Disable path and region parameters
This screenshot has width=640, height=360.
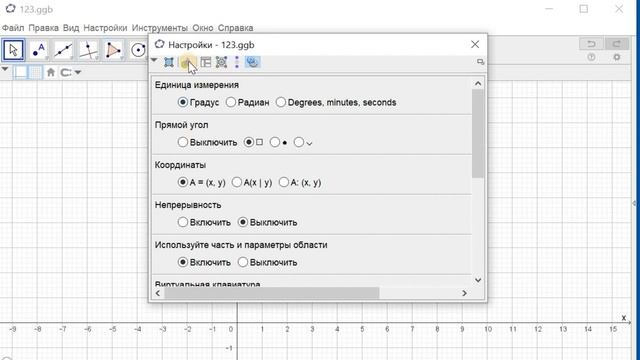(267, 262)
